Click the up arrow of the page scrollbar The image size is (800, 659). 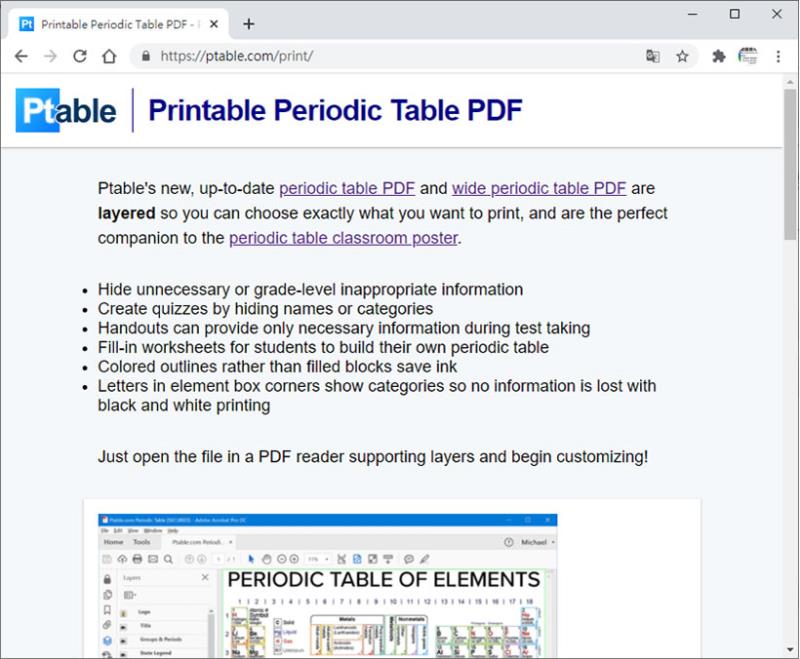pyautogui.click(x=790, y=82)
